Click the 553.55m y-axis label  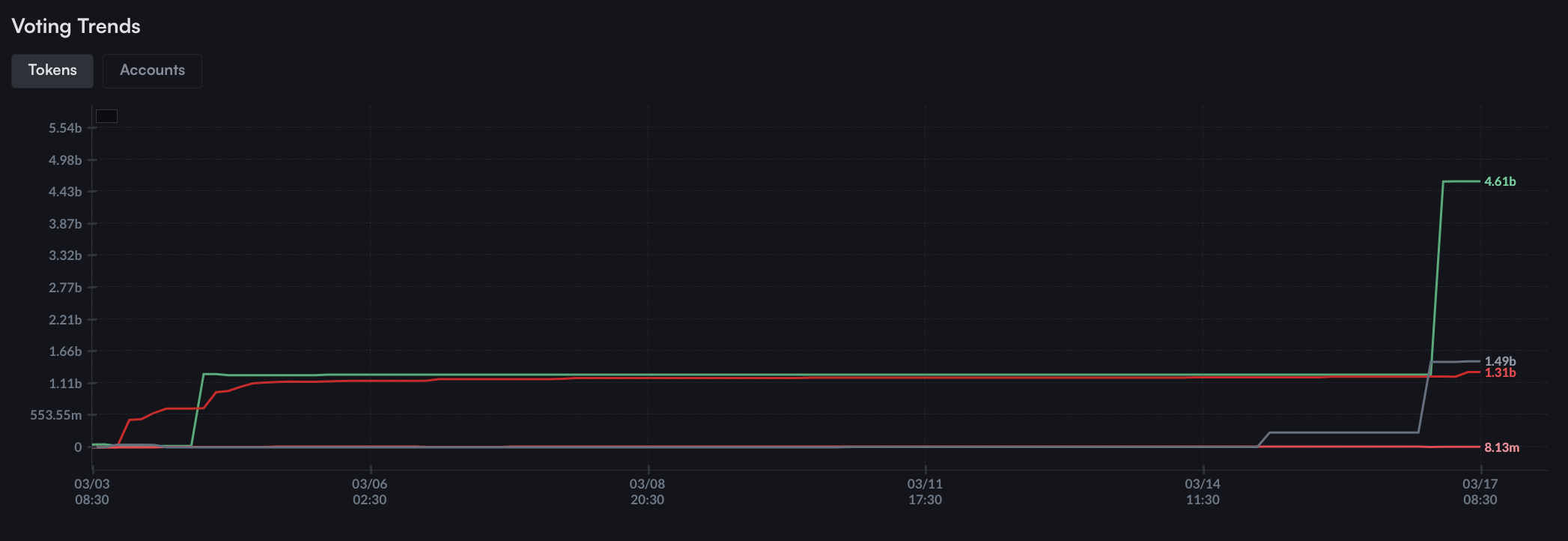(56, 415)
